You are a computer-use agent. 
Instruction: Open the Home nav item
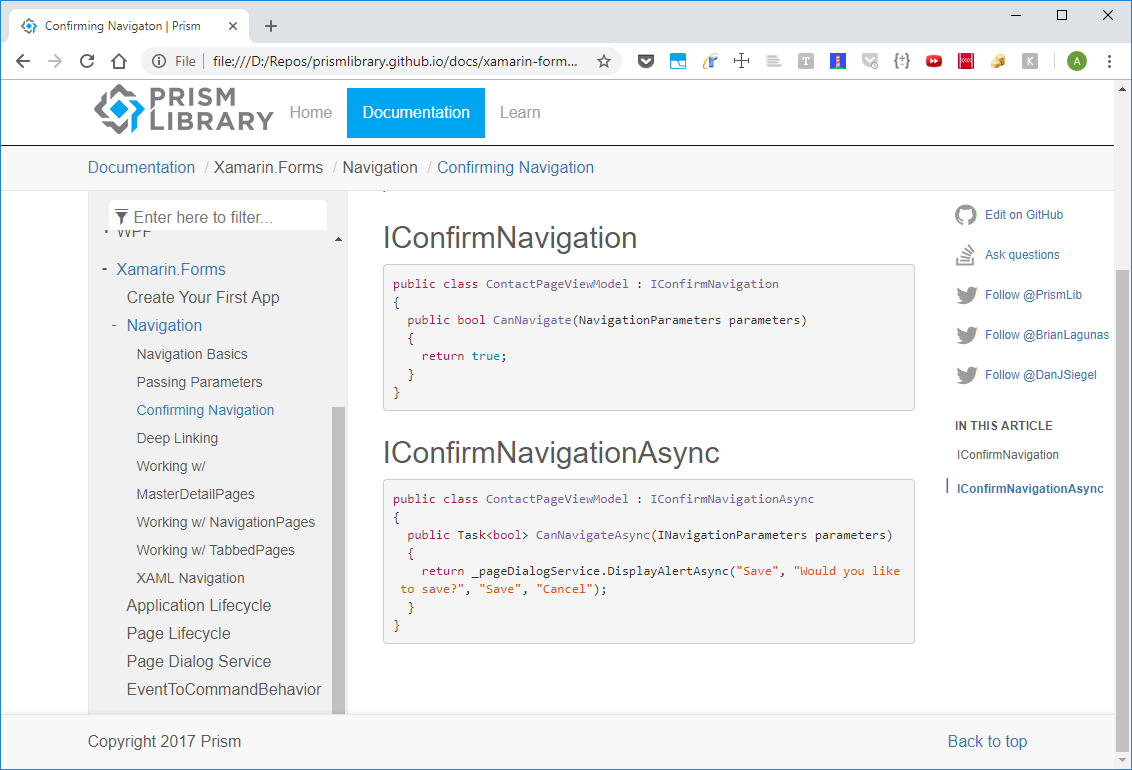click(310, 113)
